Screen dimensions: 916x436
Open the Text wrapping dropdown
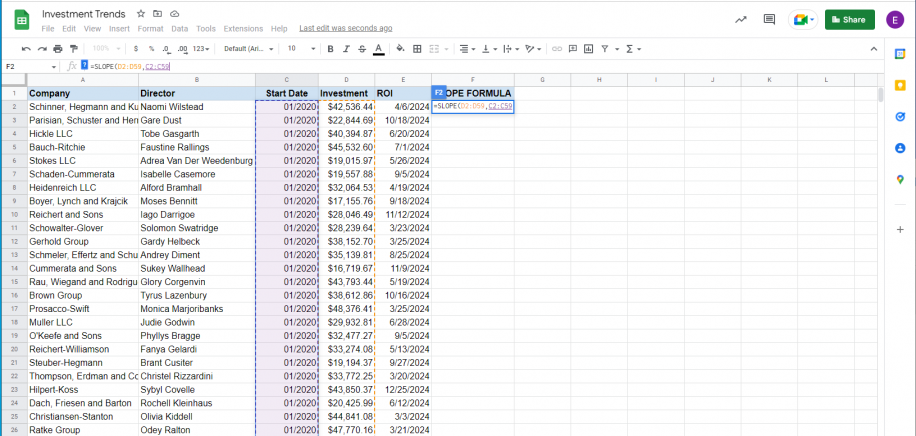point(510,49)
